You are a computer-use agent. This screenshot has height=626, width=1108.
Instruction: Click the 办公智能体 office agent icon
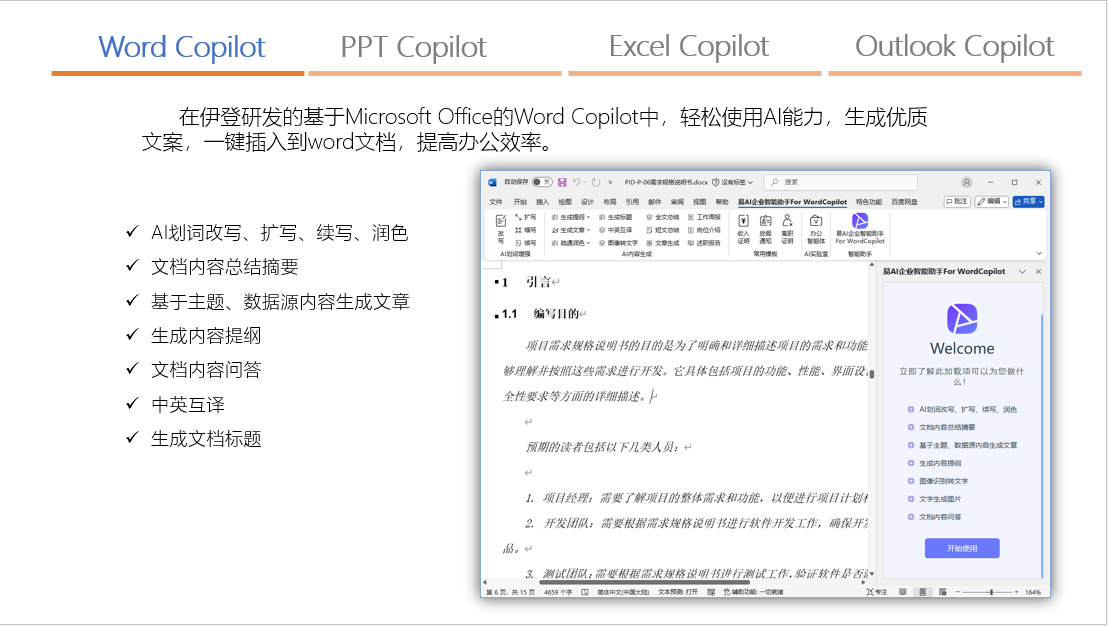click(816, 229)
